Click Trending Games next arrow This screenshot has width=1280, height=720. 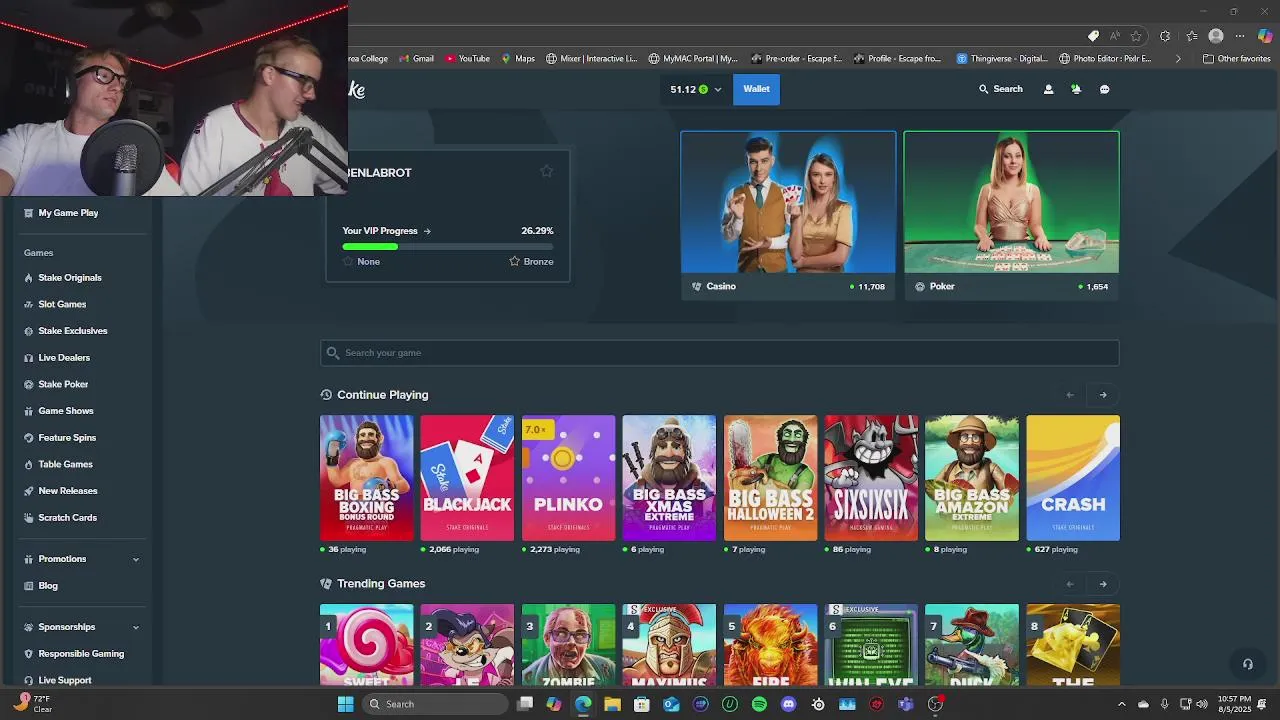coord(1103,584)
